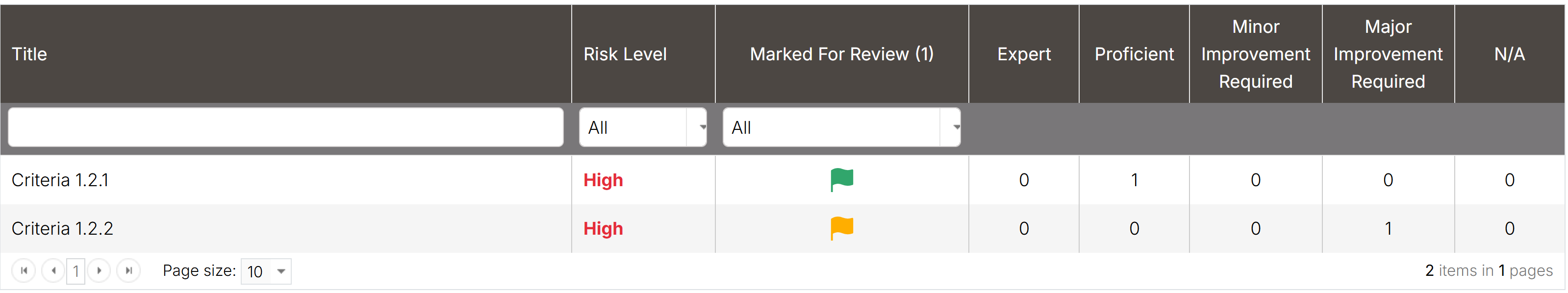Click the orange review flag for Criteria 1.2.2
The image size is (1568, 293).
click(x=842, y=228)
